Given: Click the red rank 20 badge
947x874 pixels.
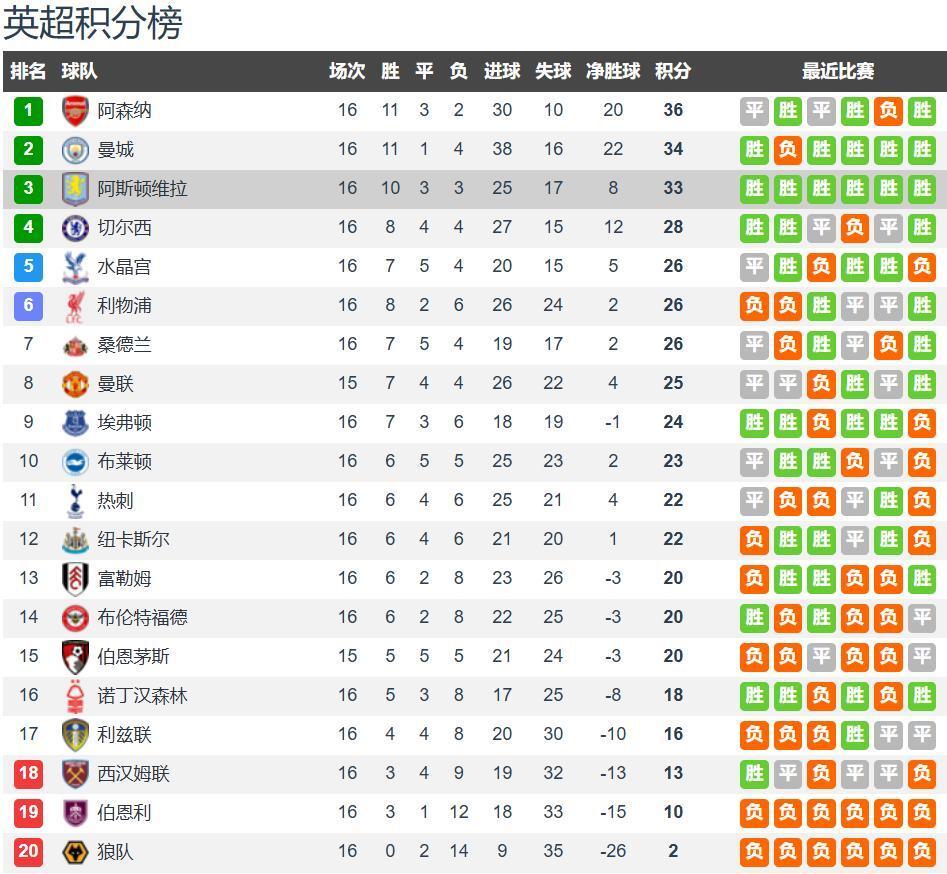Looking at the screenshot, I should [x=28, y=851].
